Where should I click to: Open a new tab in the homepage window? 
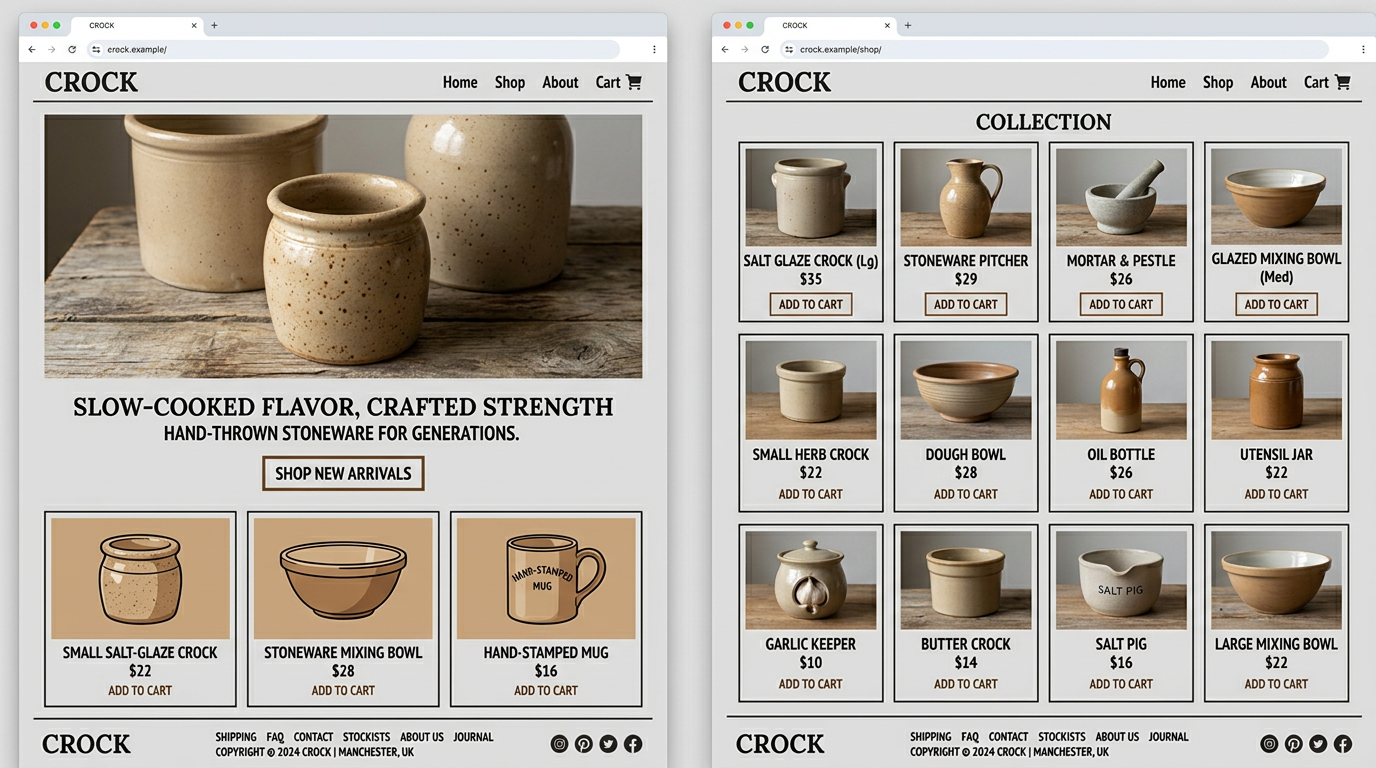[x=214, y=25]
